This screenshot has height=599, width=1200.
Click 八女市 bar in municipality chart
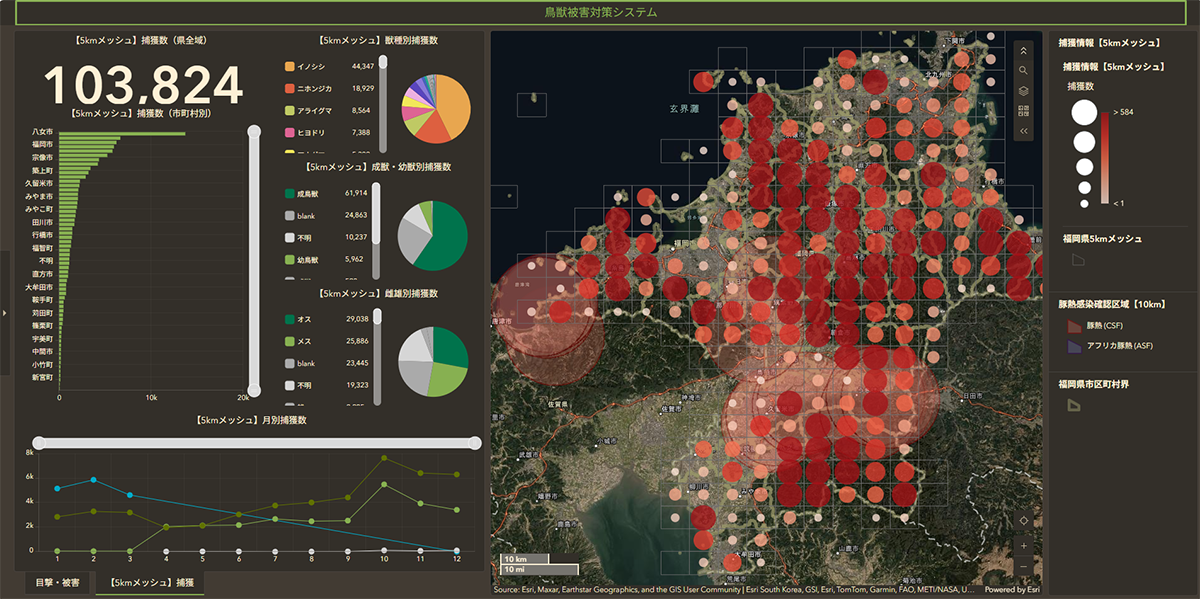(x=122, y=132)
